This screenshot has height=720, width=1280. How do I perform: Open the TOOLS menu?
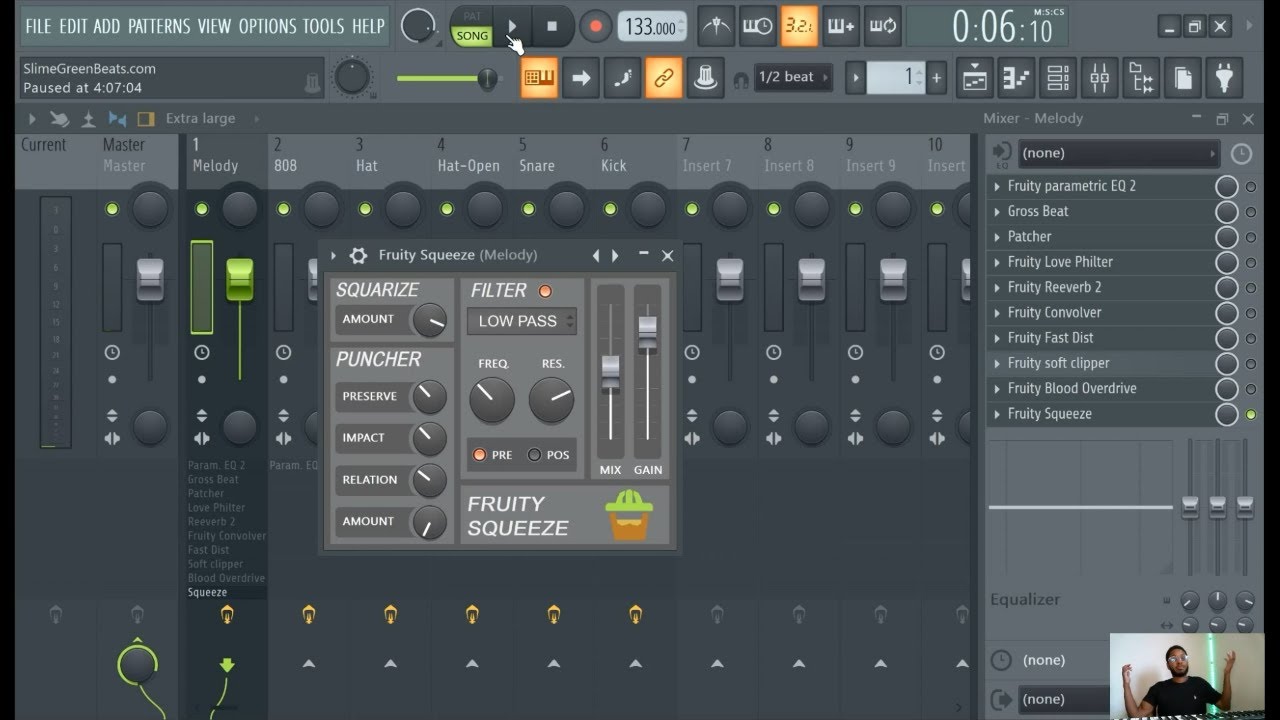[x=325, y=26]
